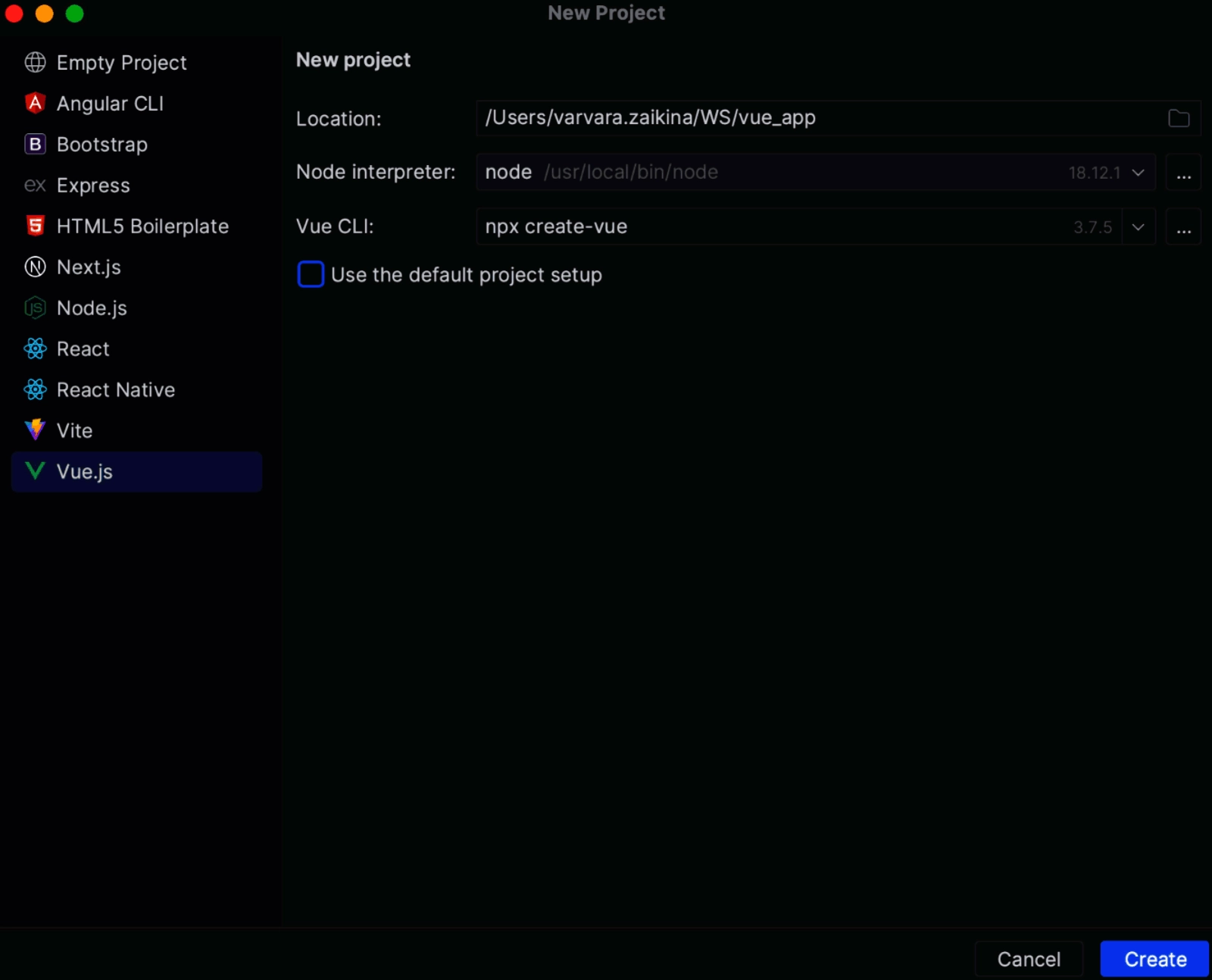The height and width of the screenshot is (980, 1212).
Task: Expand the Node interpreter dropdown arrow
Action: (x=1138, y=173)
